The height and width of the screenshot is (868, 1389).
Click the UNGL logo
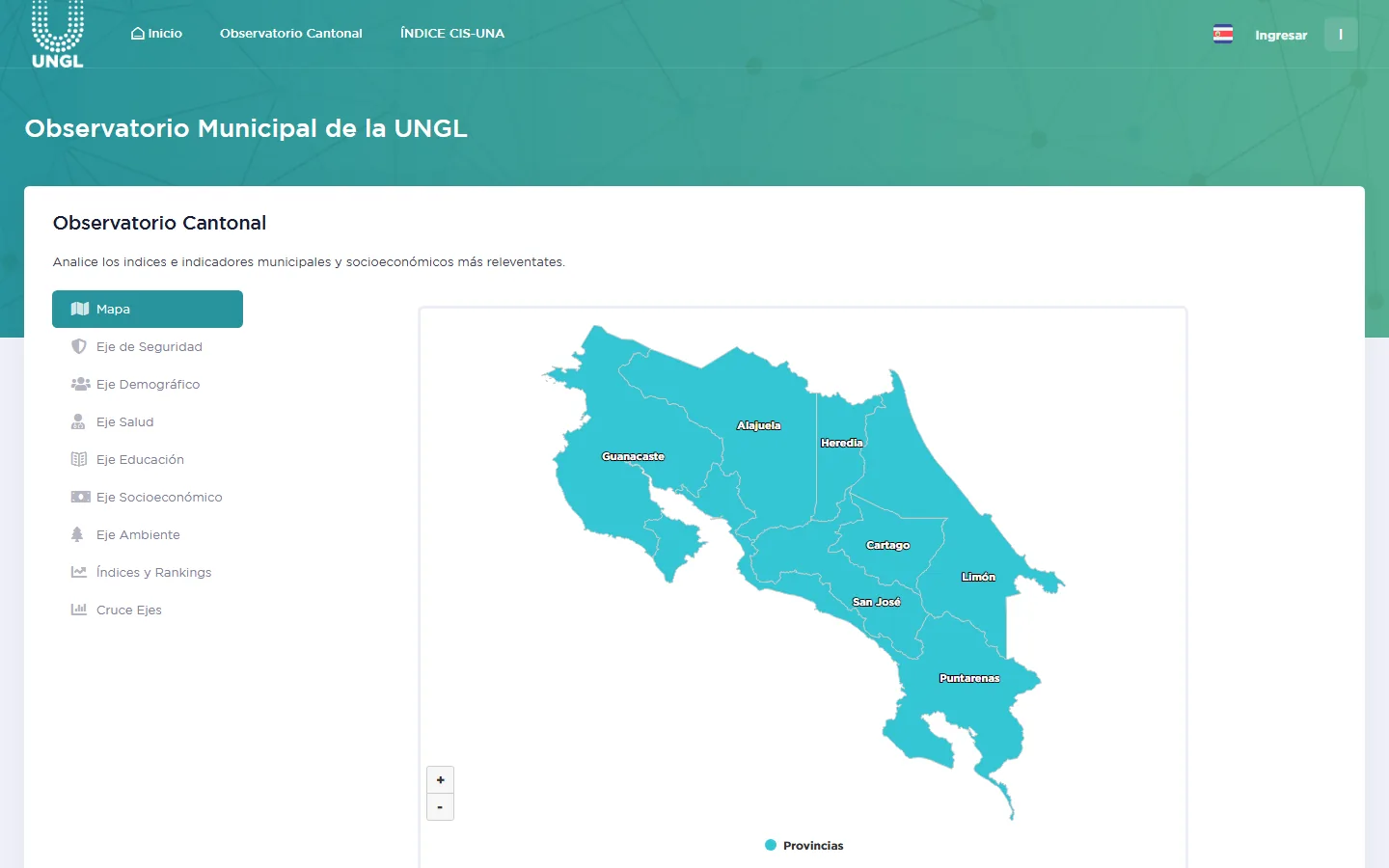[58, 34]
